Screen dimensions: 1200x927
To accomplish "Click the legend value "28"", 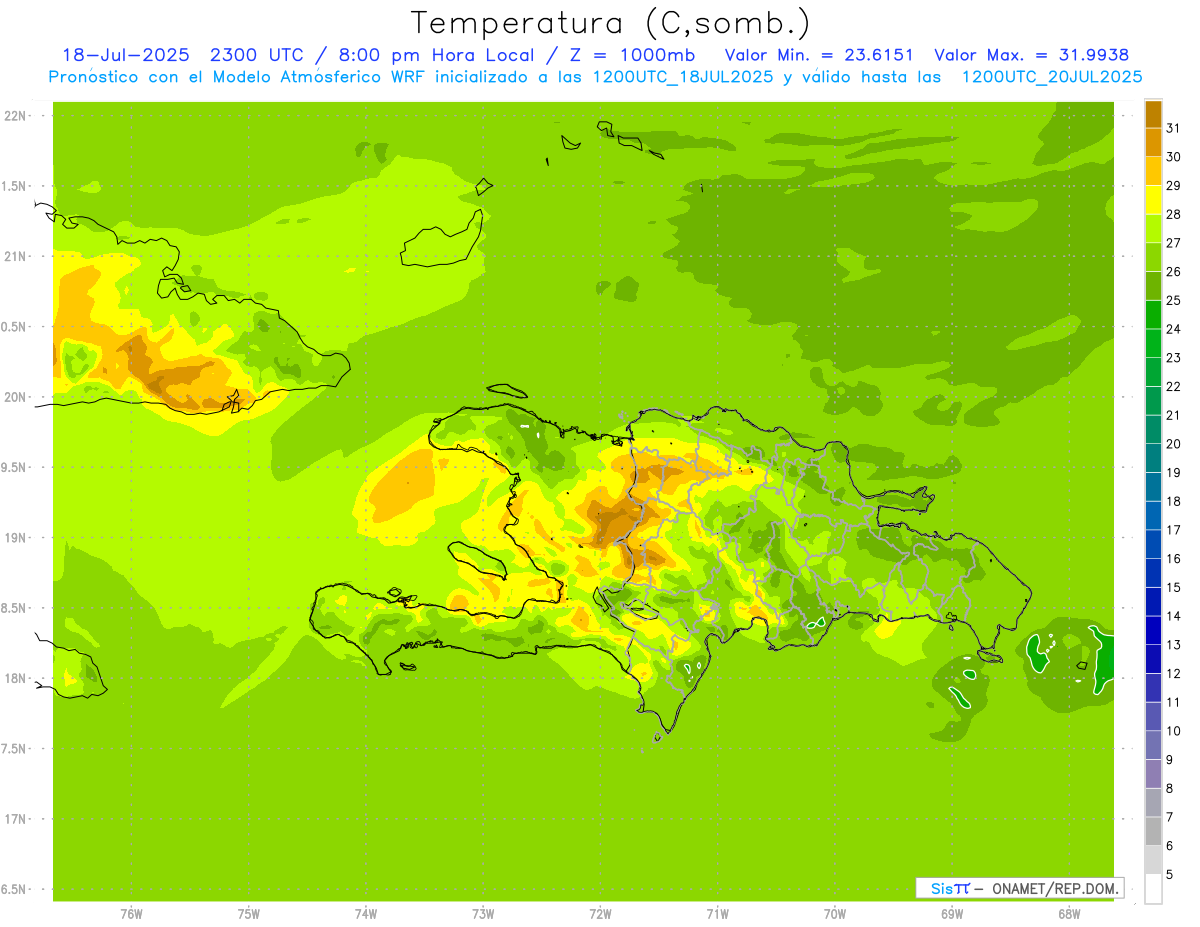I will 1173,214.
